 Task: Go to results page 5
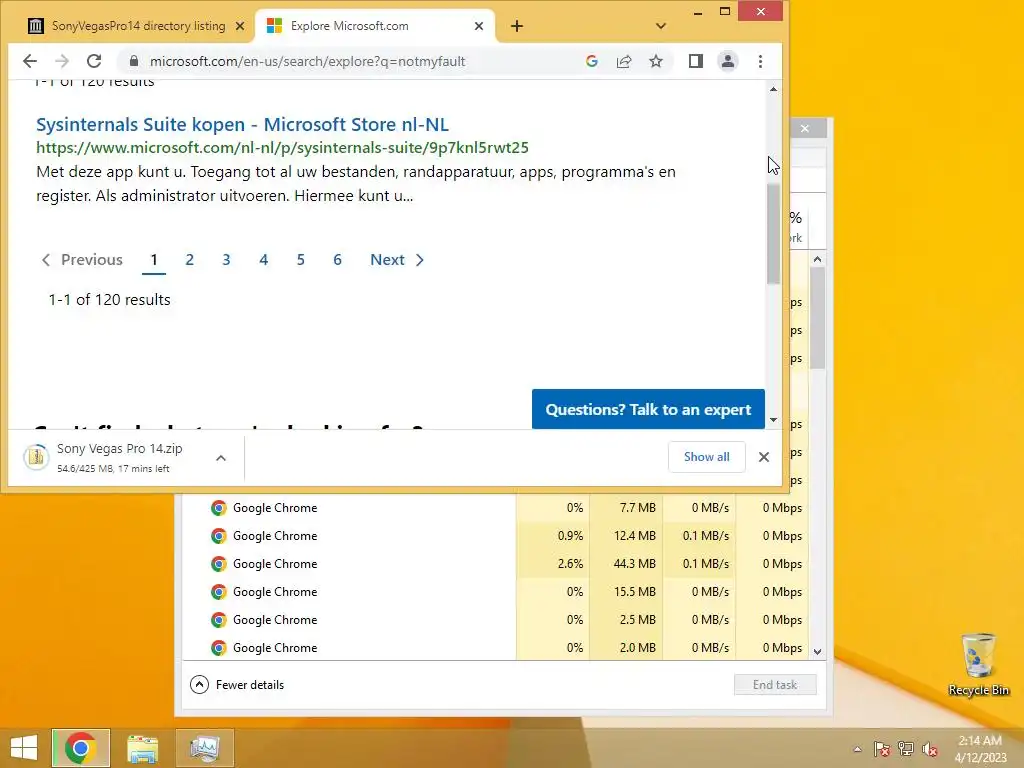coord(300,260)
